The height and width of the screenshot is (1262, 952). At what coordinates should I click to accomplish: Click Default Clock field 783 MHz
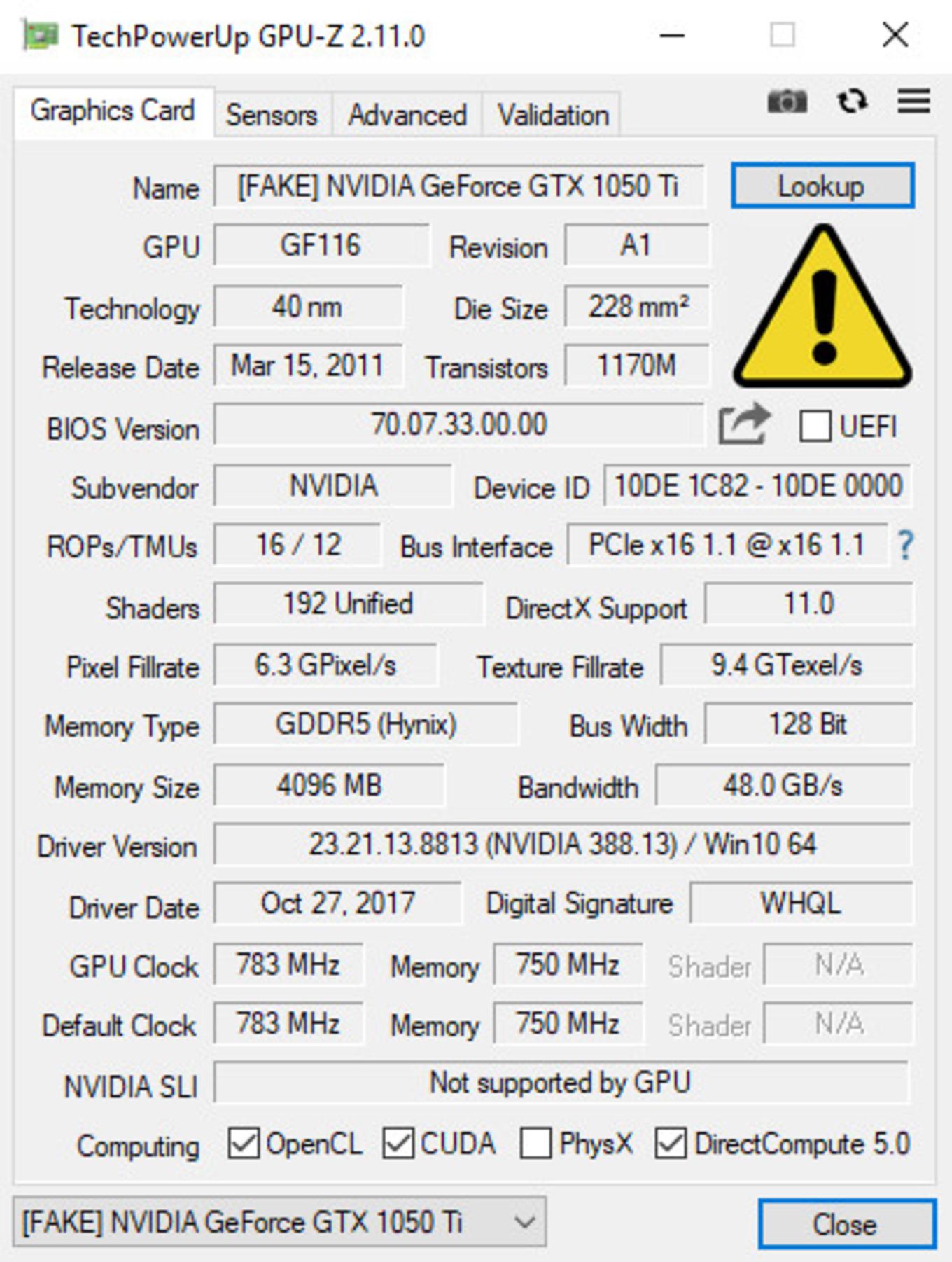[288, 1023]
